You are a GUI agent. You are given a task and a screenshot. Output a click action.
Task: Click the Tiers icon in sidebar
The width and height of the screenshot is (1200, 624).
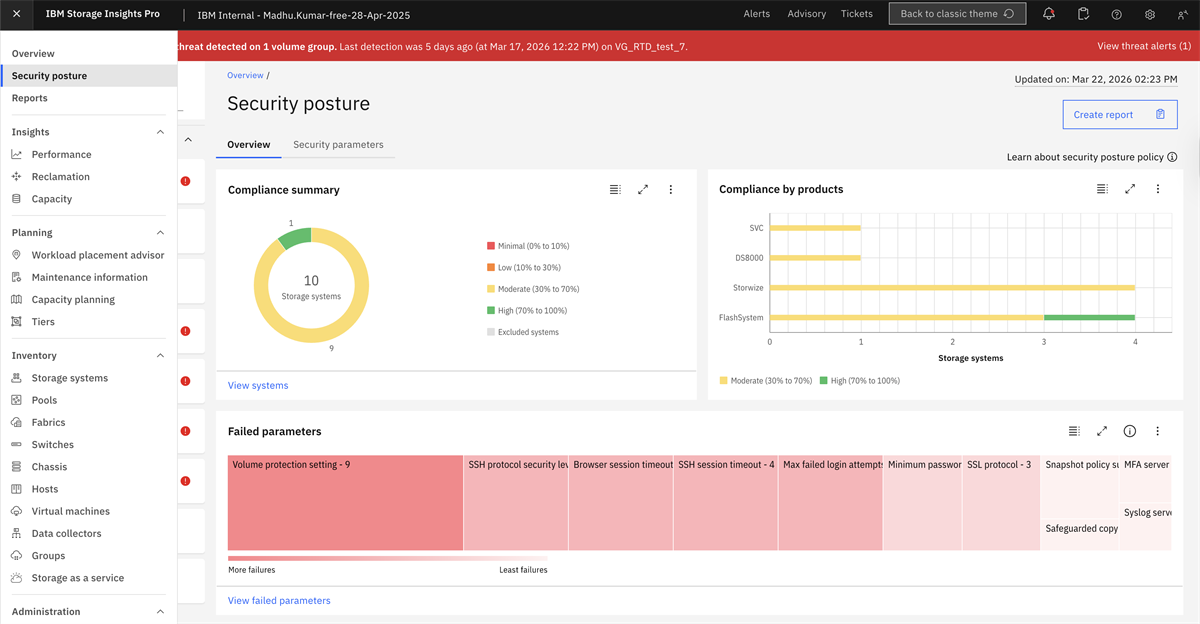[16, 322]
